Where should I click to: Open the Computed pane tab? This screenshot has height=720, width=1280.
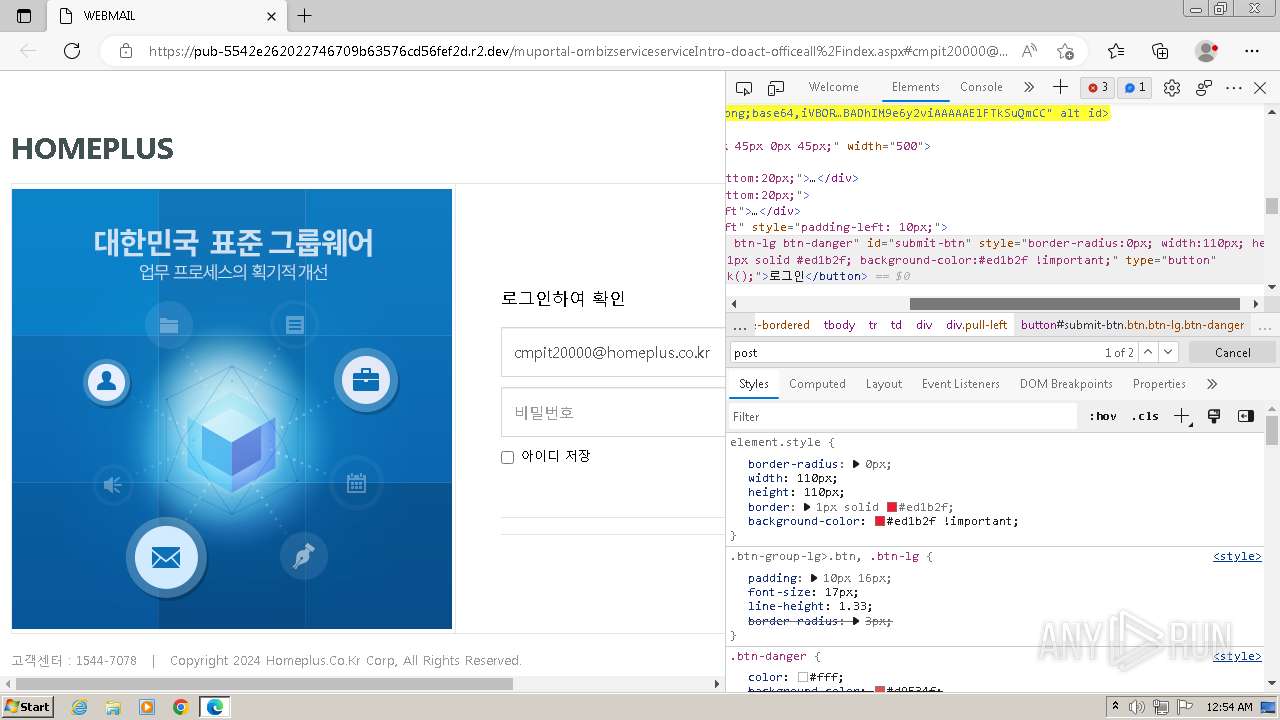[x=817, y=384]
